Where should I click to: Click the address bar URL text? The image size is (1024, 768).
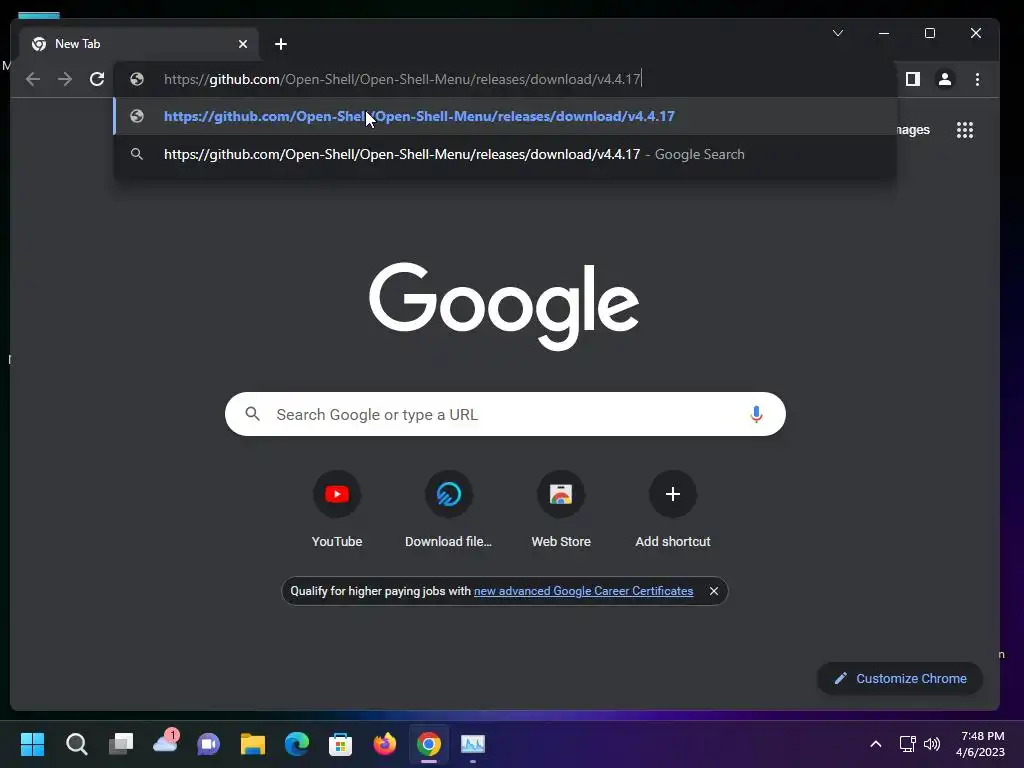click(x=402, y=79)
